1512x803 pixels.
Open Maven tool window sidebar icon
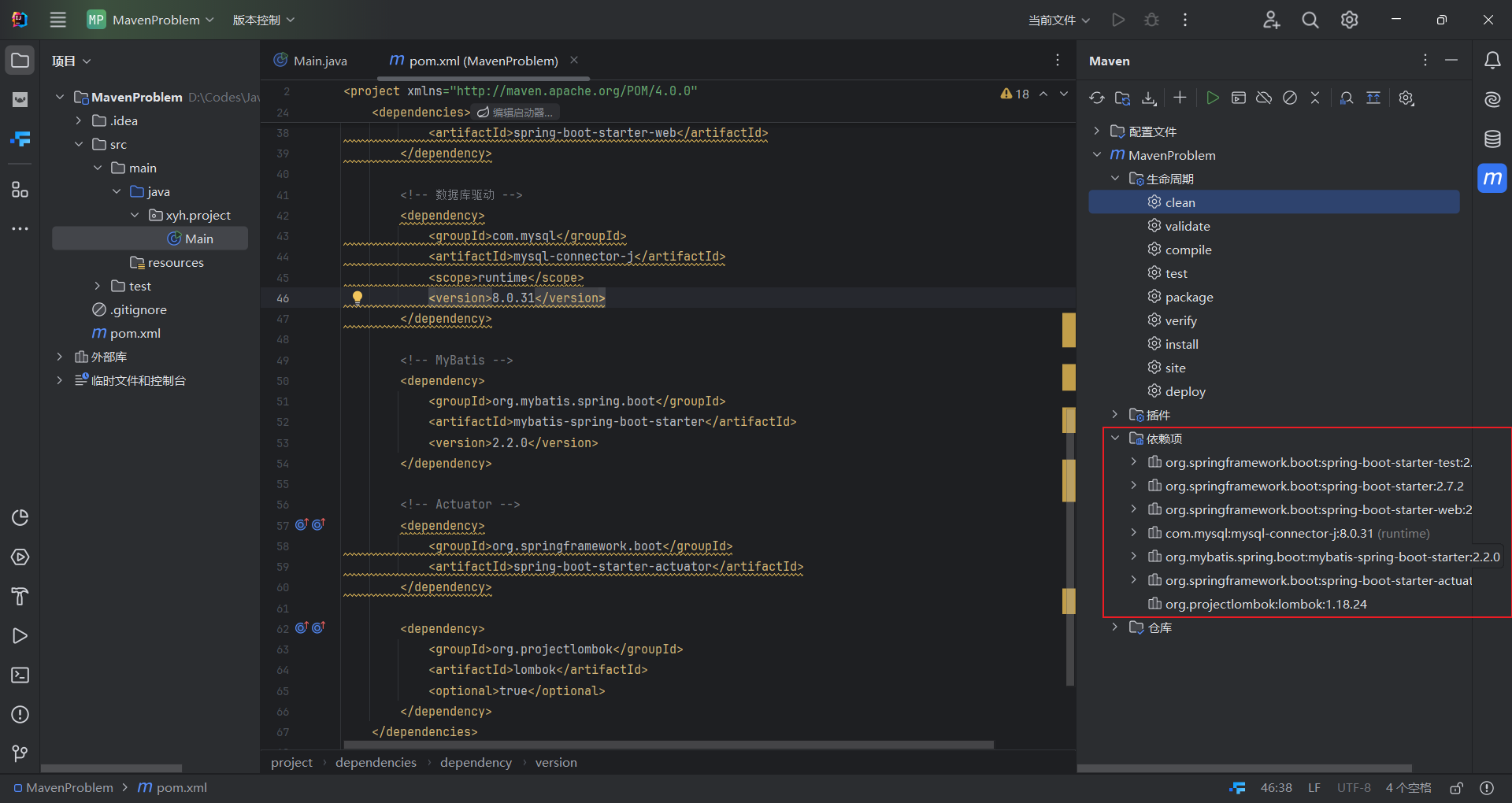(x=1492, y=179)
